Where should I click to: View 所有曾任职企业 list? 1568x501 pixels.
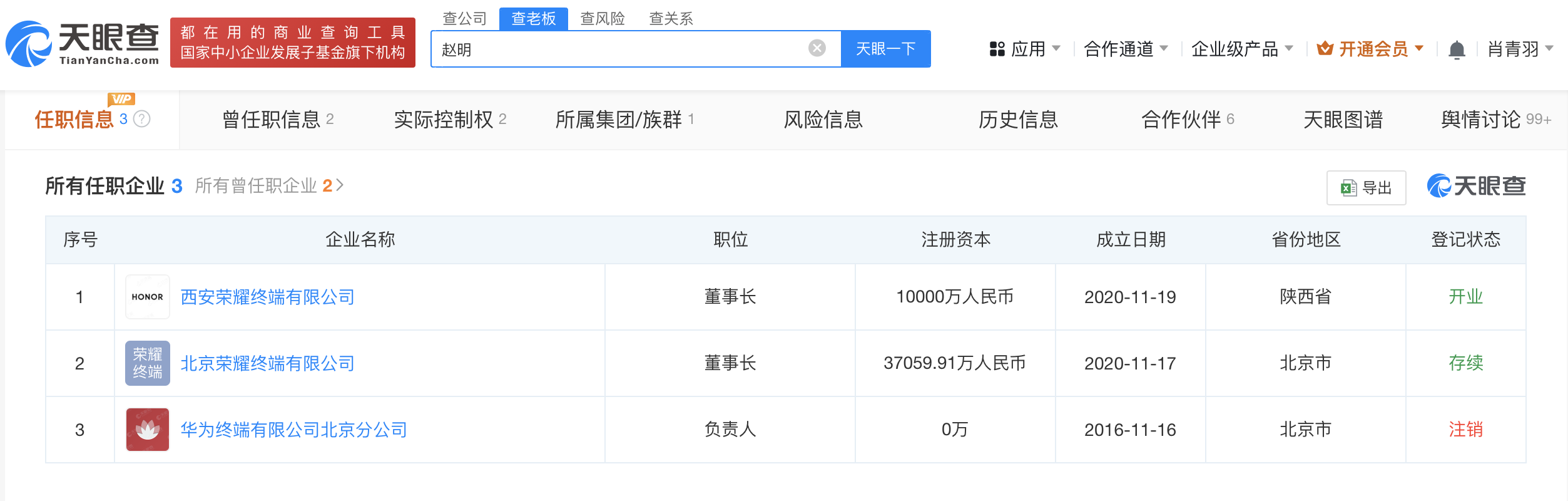click(269, 186)
